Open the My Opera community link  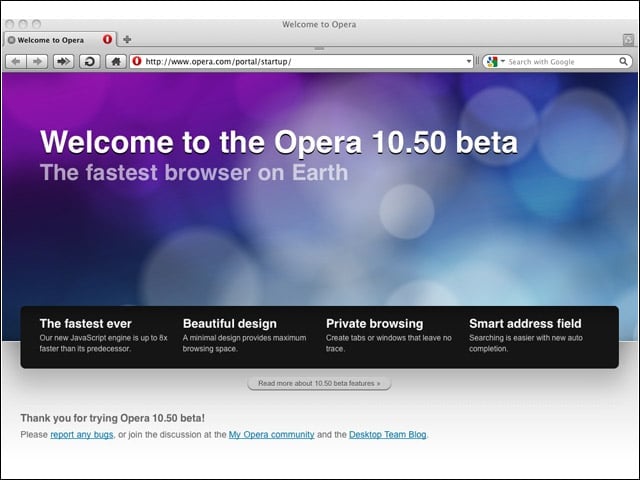(271, 435)
